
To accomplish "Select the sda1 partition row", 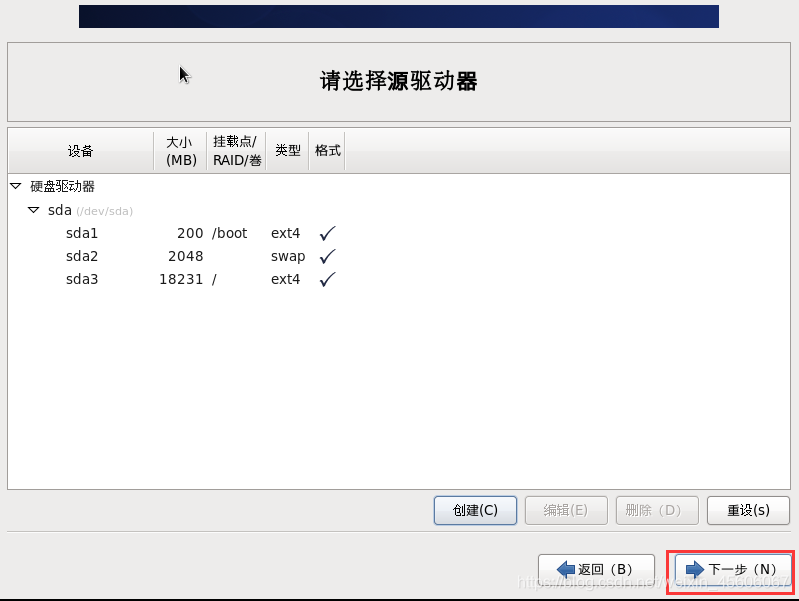I will [399, 233].
